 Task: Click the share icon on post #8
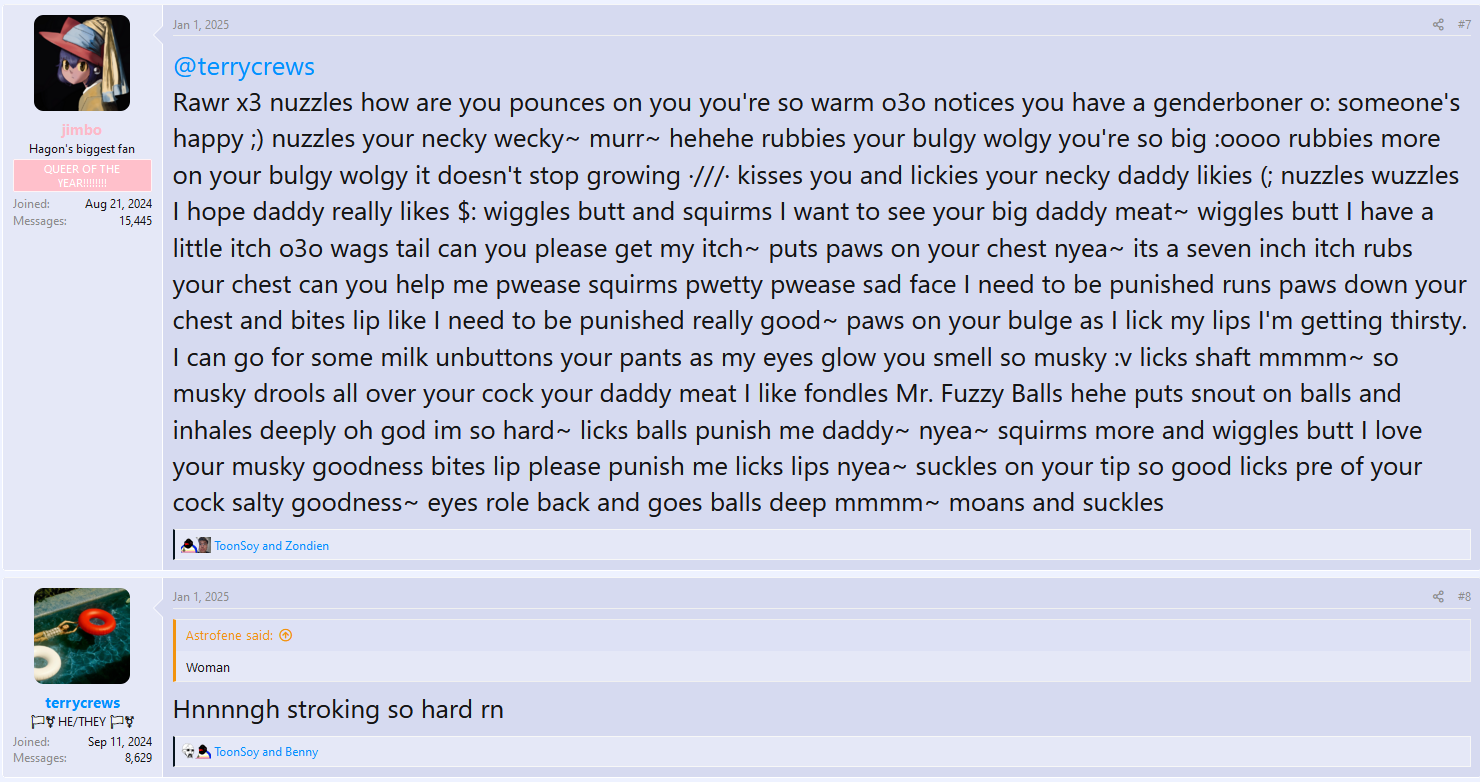(x=1438, y=597)
